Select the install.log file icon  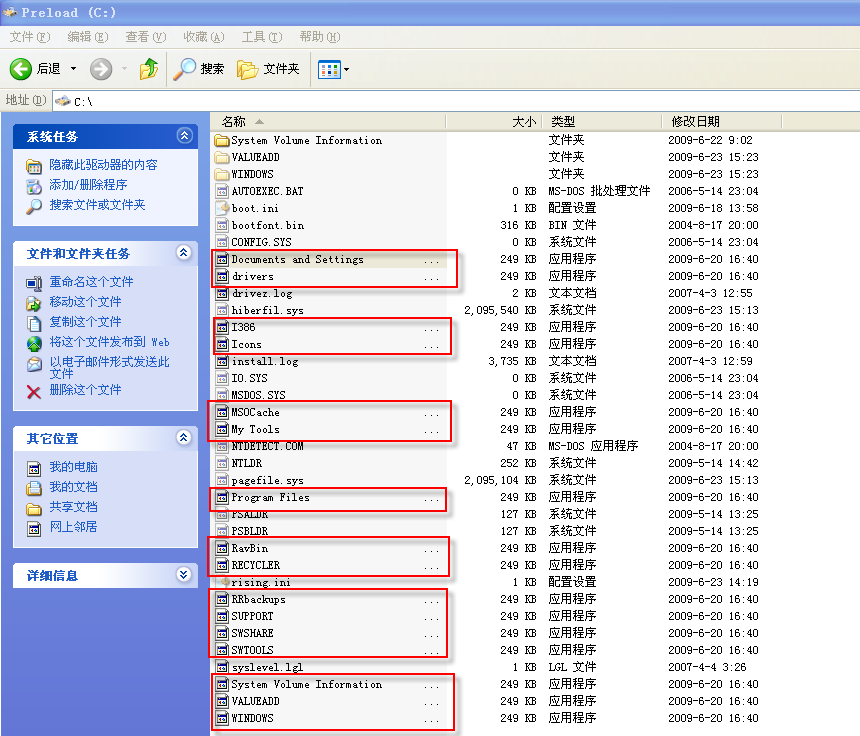click(x=222, y=361)
